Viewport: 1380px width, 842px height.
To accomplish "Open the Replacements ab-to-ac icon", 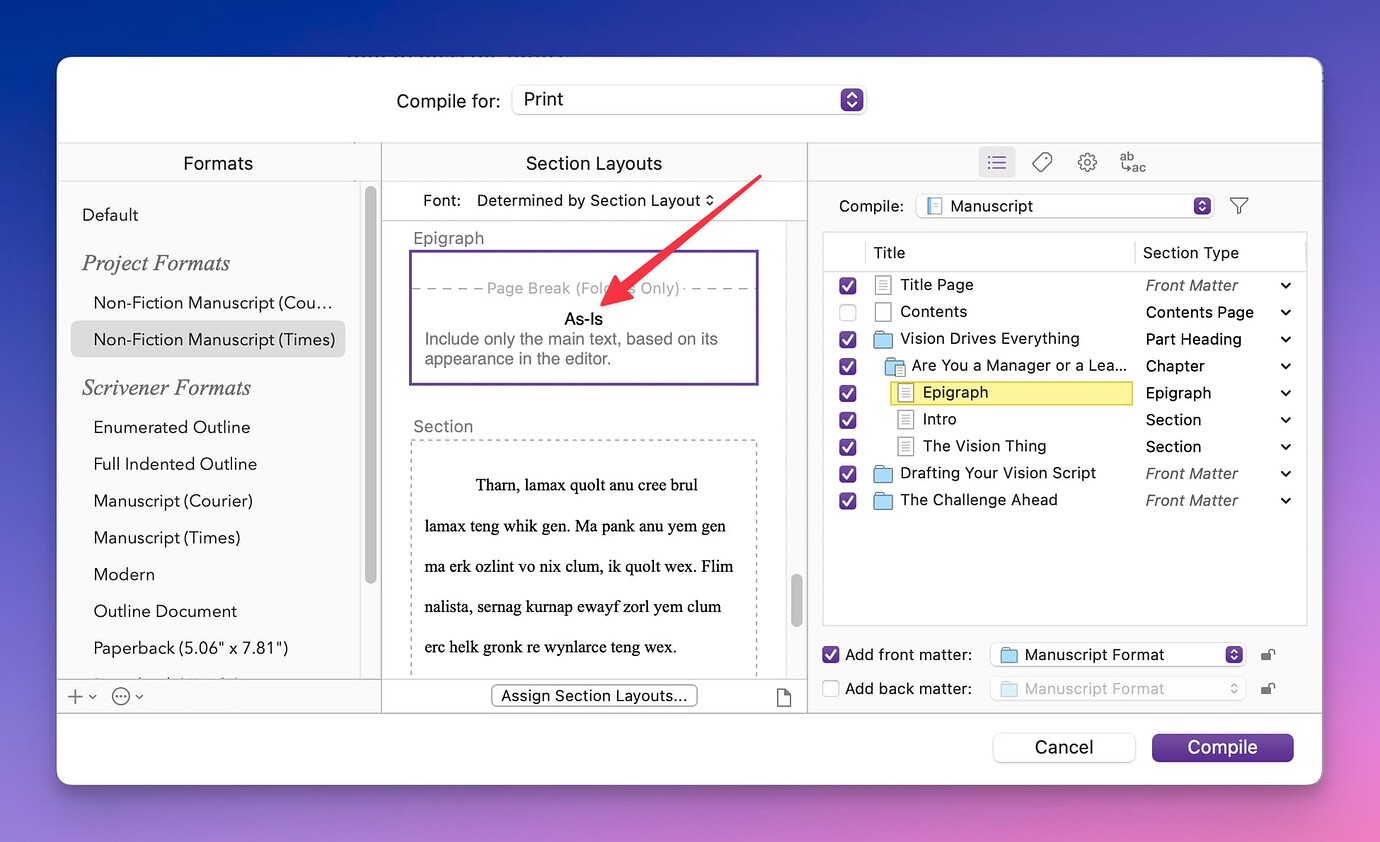I will click(x=1131, y=161).
